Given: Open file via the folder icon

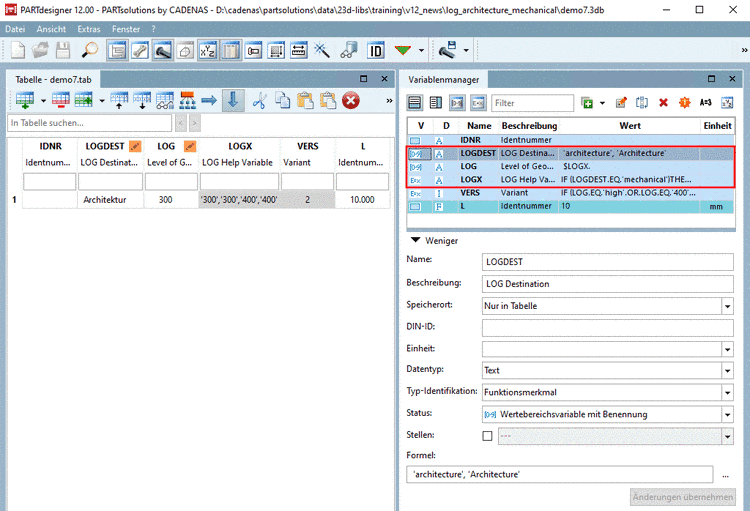Looking at the screenshot, I should [x=40, y=50].
